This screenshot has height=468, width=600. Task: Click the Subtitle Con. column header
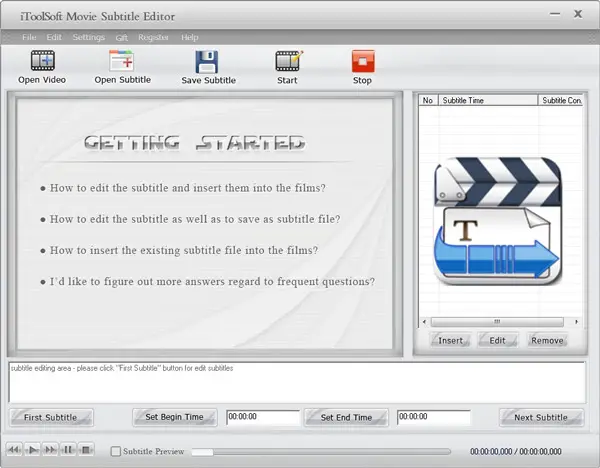[561, 100]
